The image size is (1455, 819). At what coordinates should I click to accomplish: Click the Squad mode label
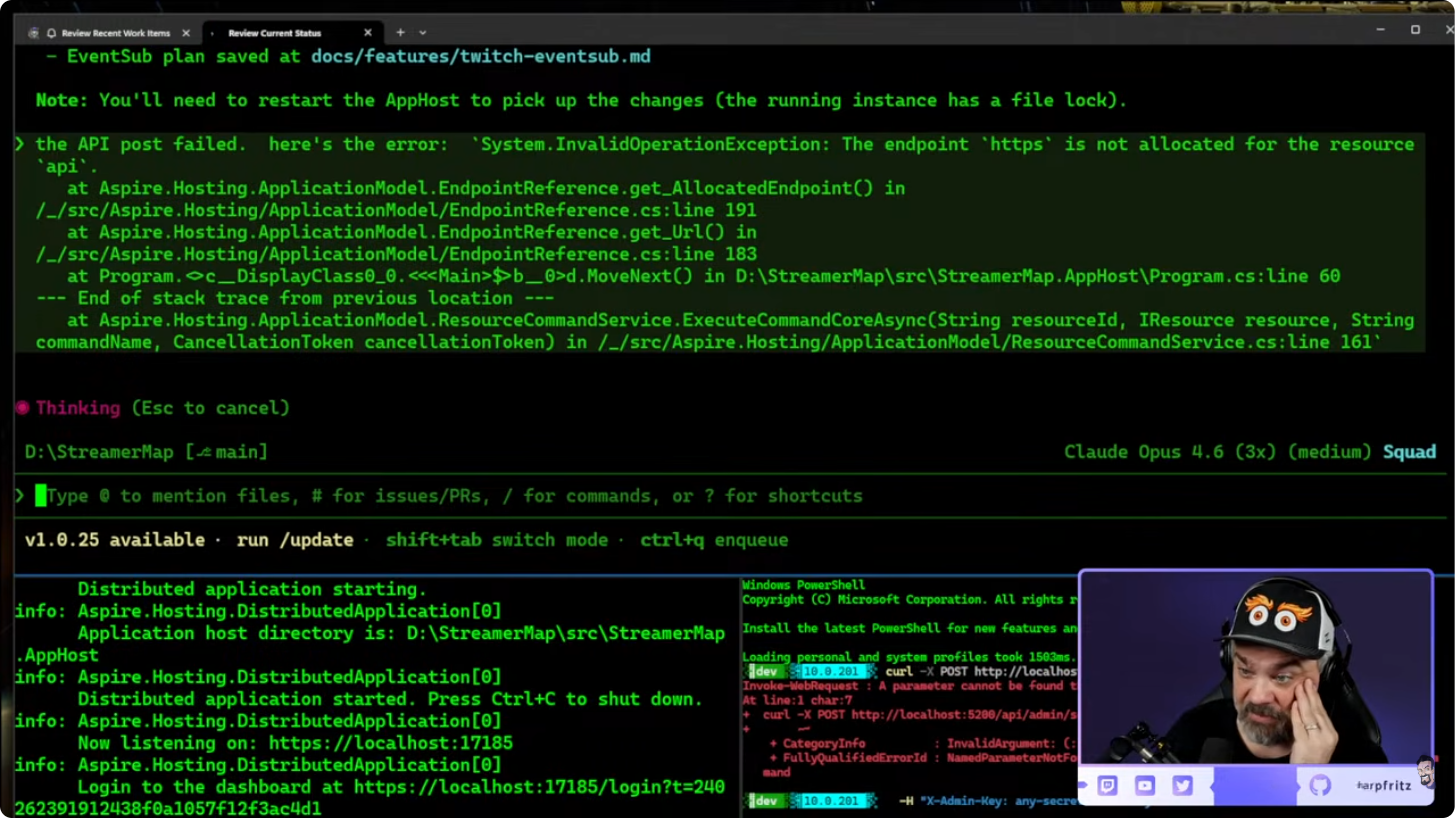click(1409, 452)
